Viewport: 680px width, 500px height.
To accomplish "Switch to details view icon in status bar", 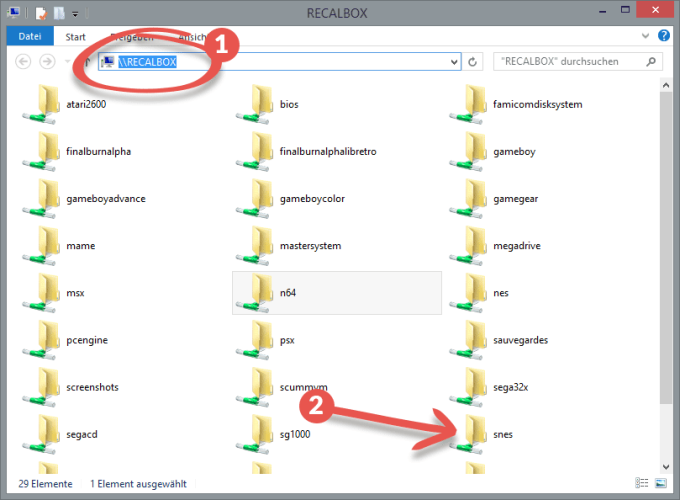I will (x=642, y=483).
